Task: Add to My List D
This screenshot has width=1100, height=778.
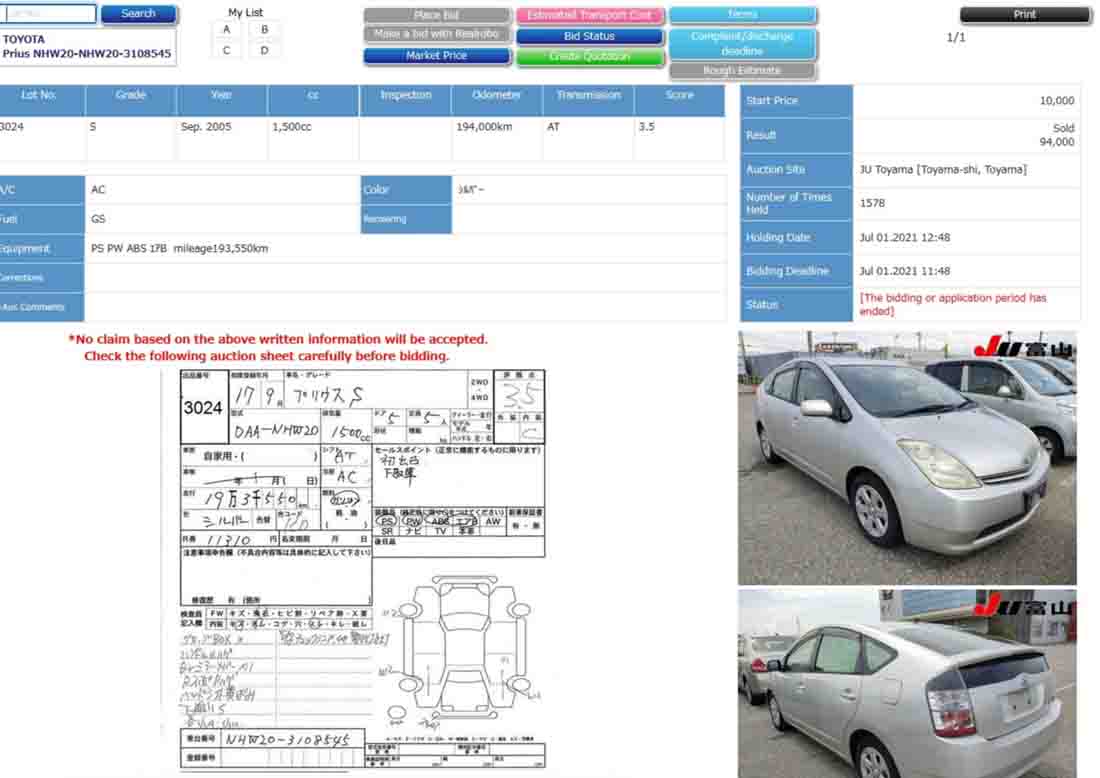Action: coord(264,51)
